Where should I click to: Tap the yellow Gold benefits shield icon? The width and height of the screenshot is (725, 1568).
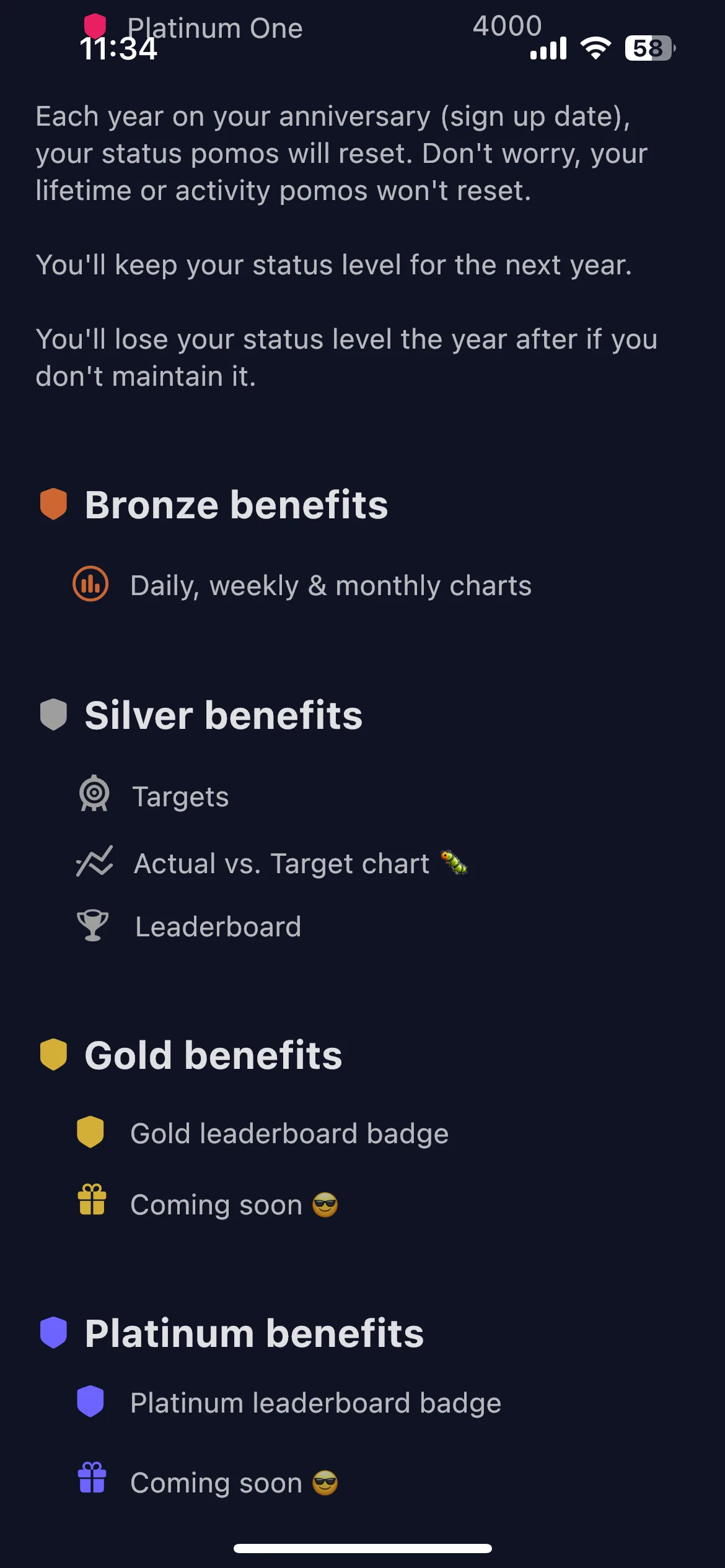pos(53,1055)
